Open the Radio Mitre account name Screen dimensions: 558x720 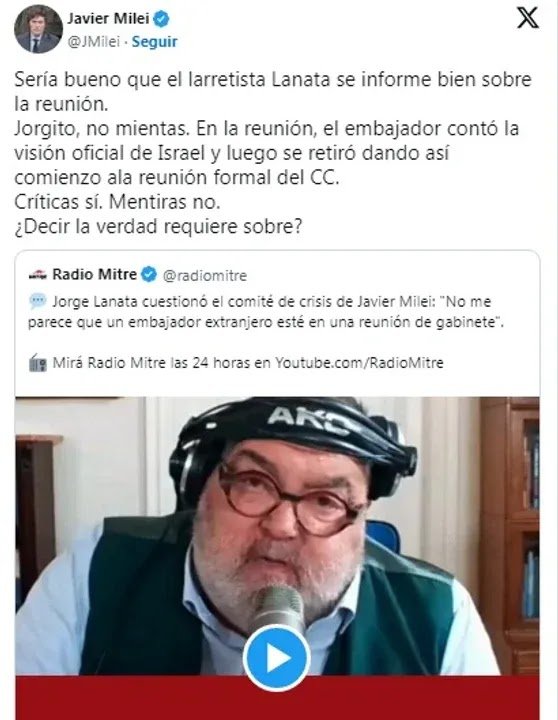pyautogui.click(x=95, y=274)
